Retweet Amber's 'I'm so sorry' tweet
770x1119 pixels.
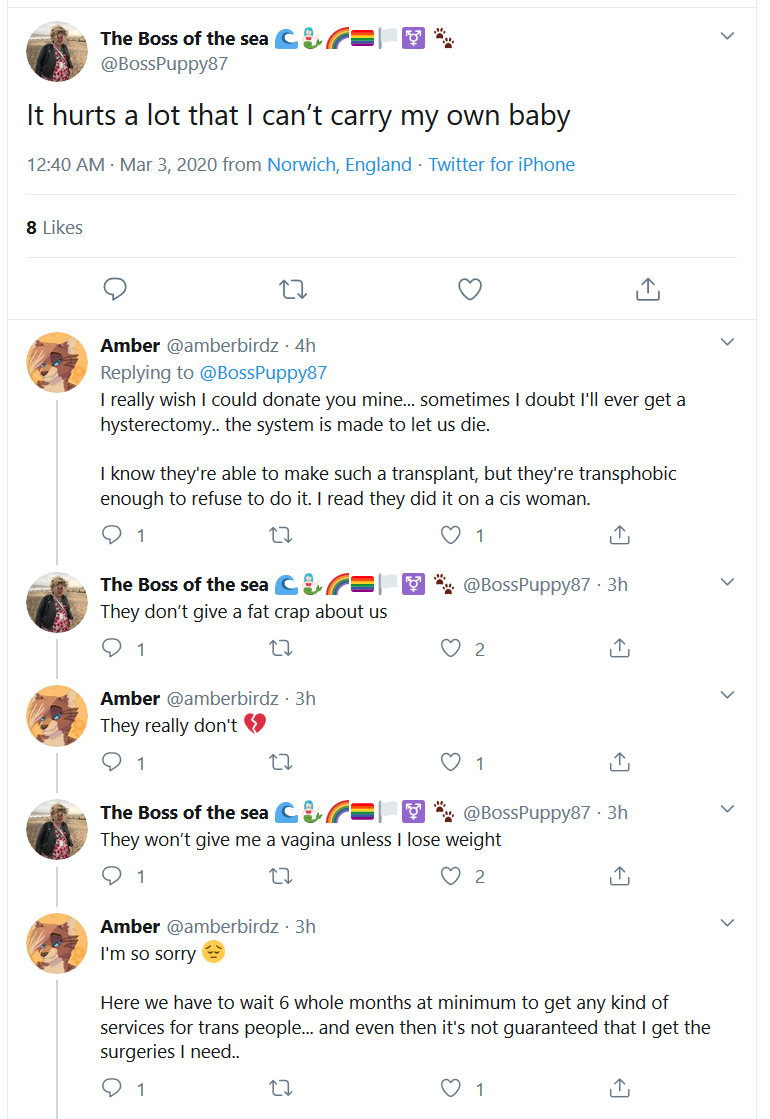point(280,1088)
